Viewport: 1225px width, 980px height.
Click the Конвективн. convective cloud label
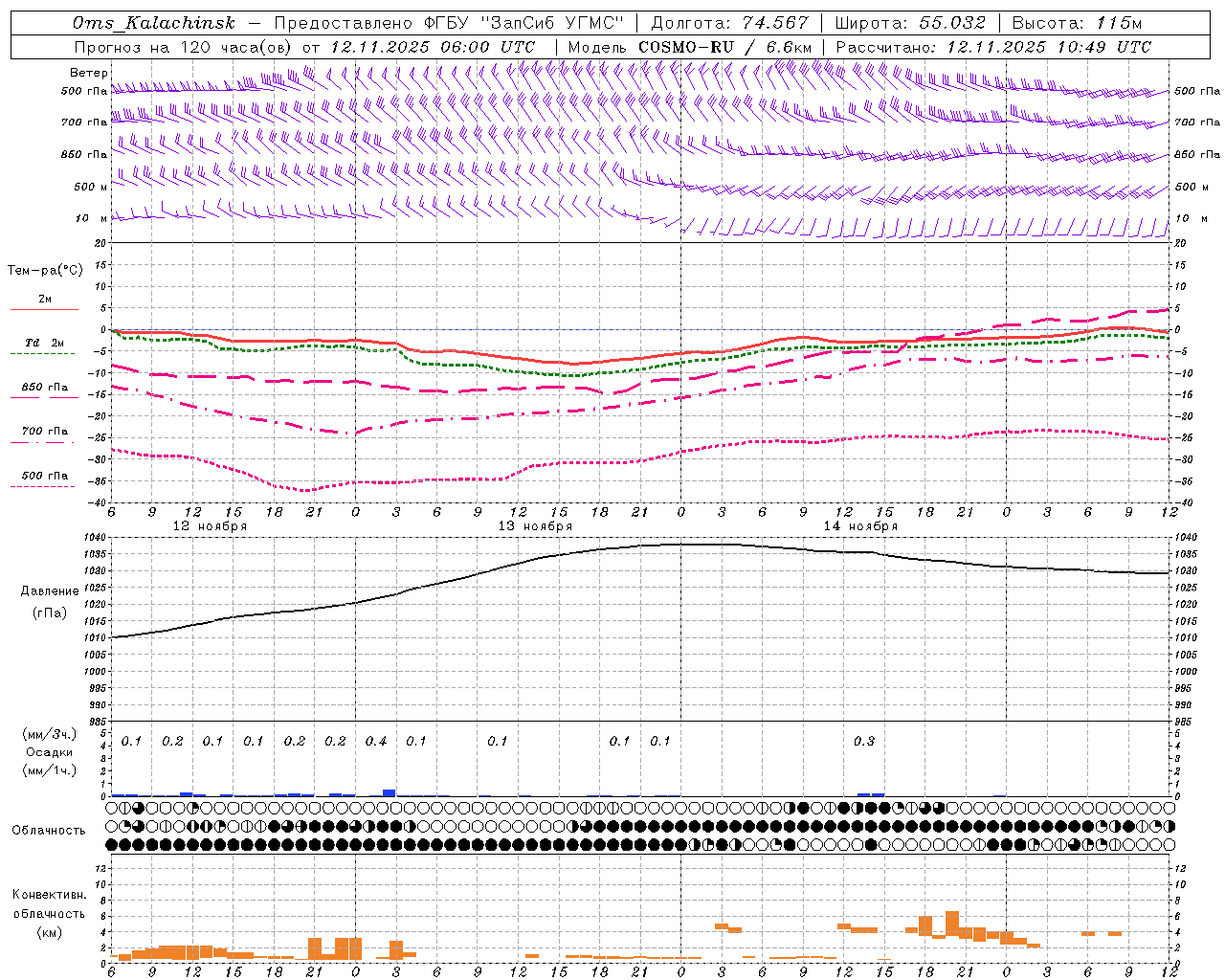[x=49, y=895]
